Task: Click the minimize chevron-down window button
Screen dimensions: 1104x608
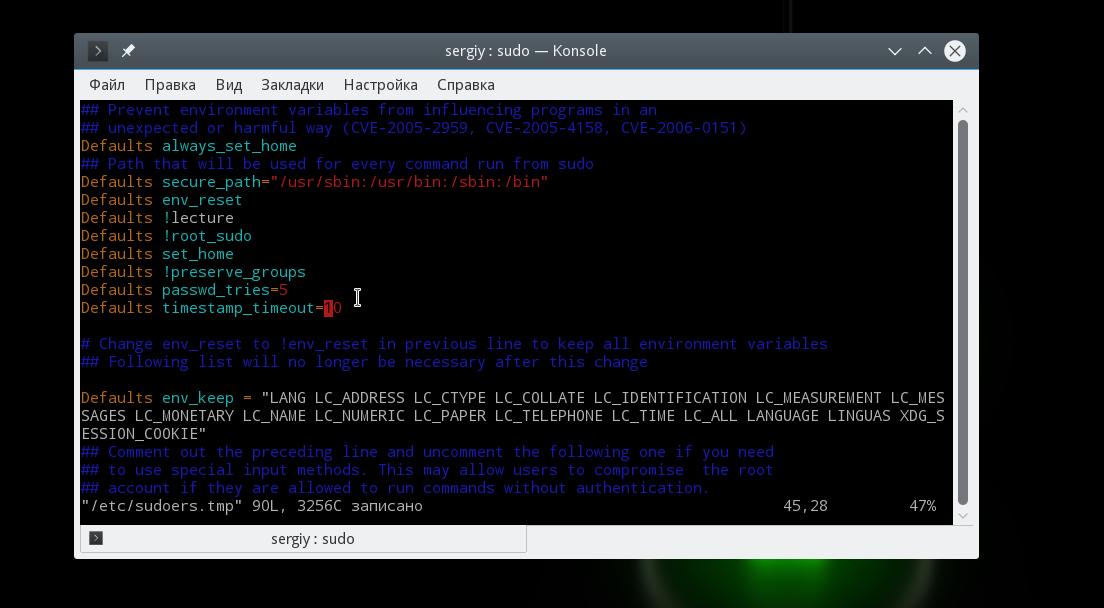Action: [x=895, y=51]
